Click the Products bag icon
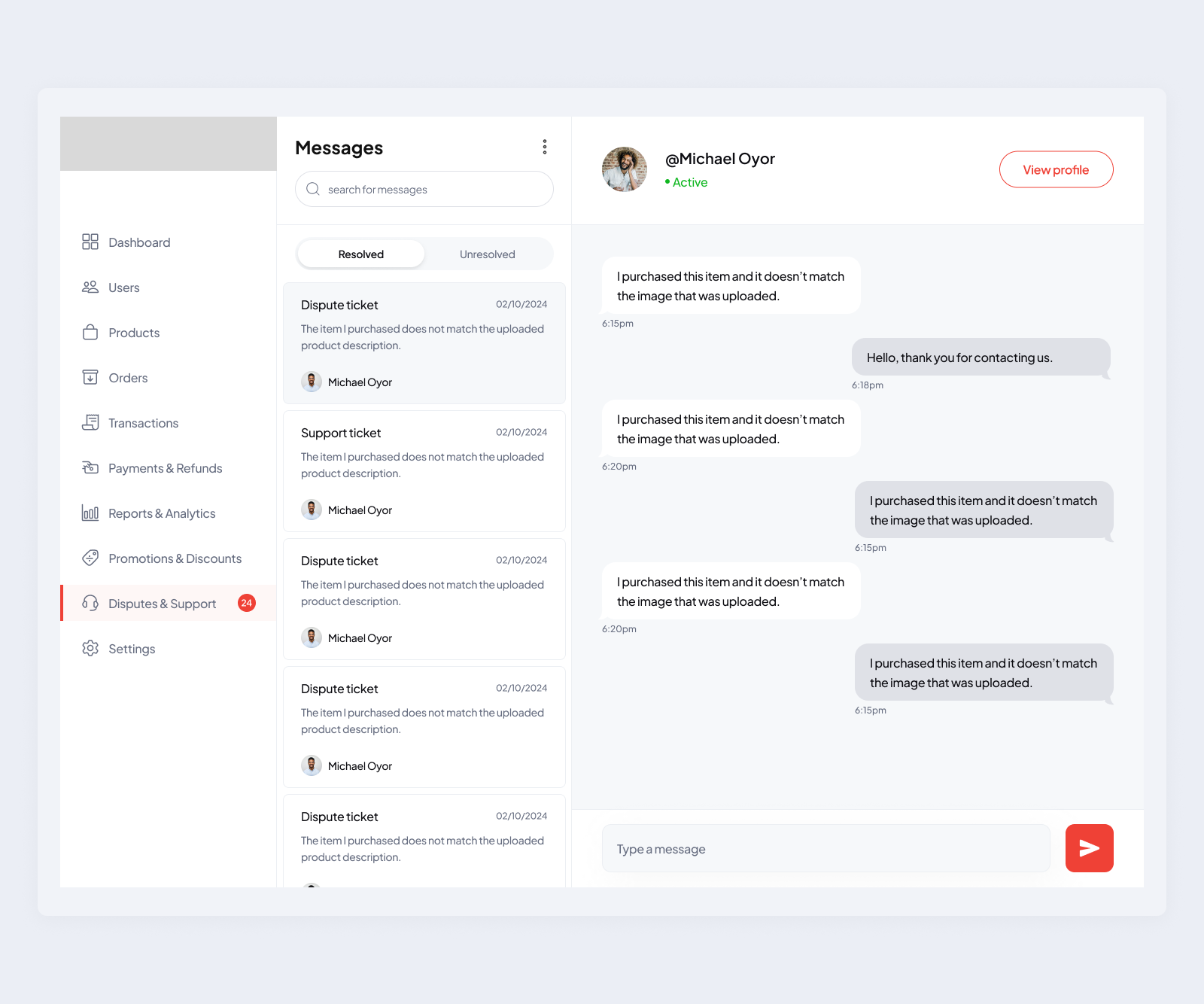Viewport: 1204px width, 1004px height. (x=90, y=332)
